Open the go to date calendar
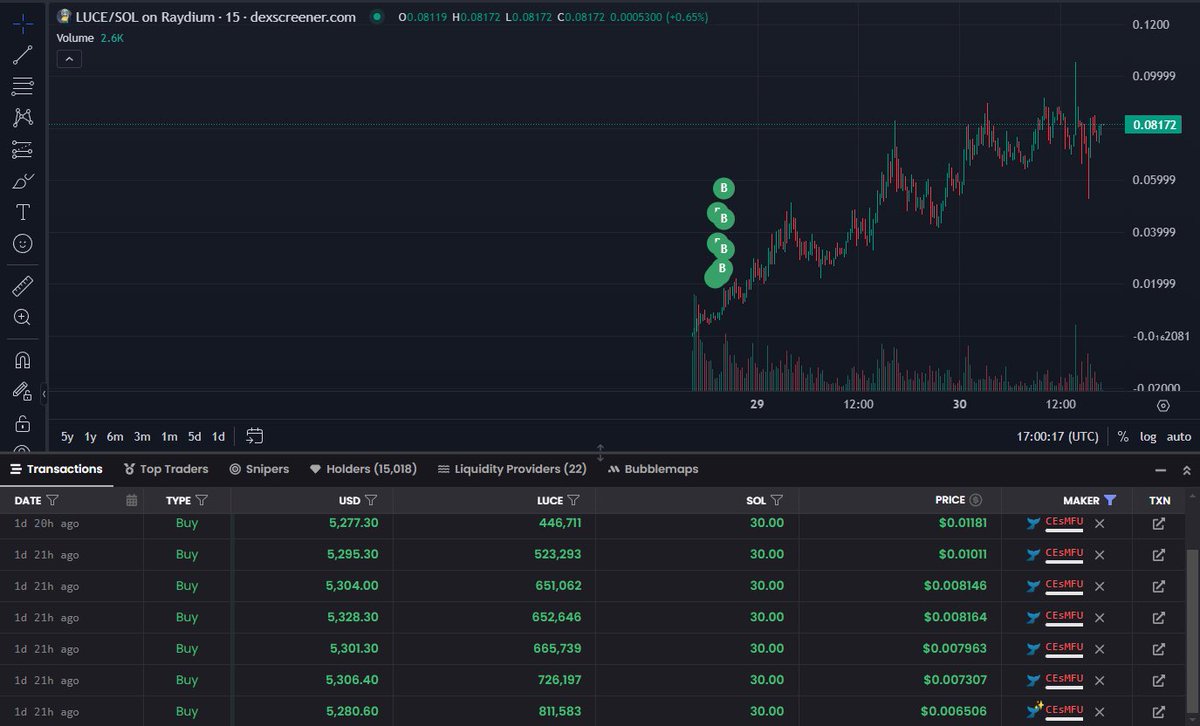 coord(255,436)
